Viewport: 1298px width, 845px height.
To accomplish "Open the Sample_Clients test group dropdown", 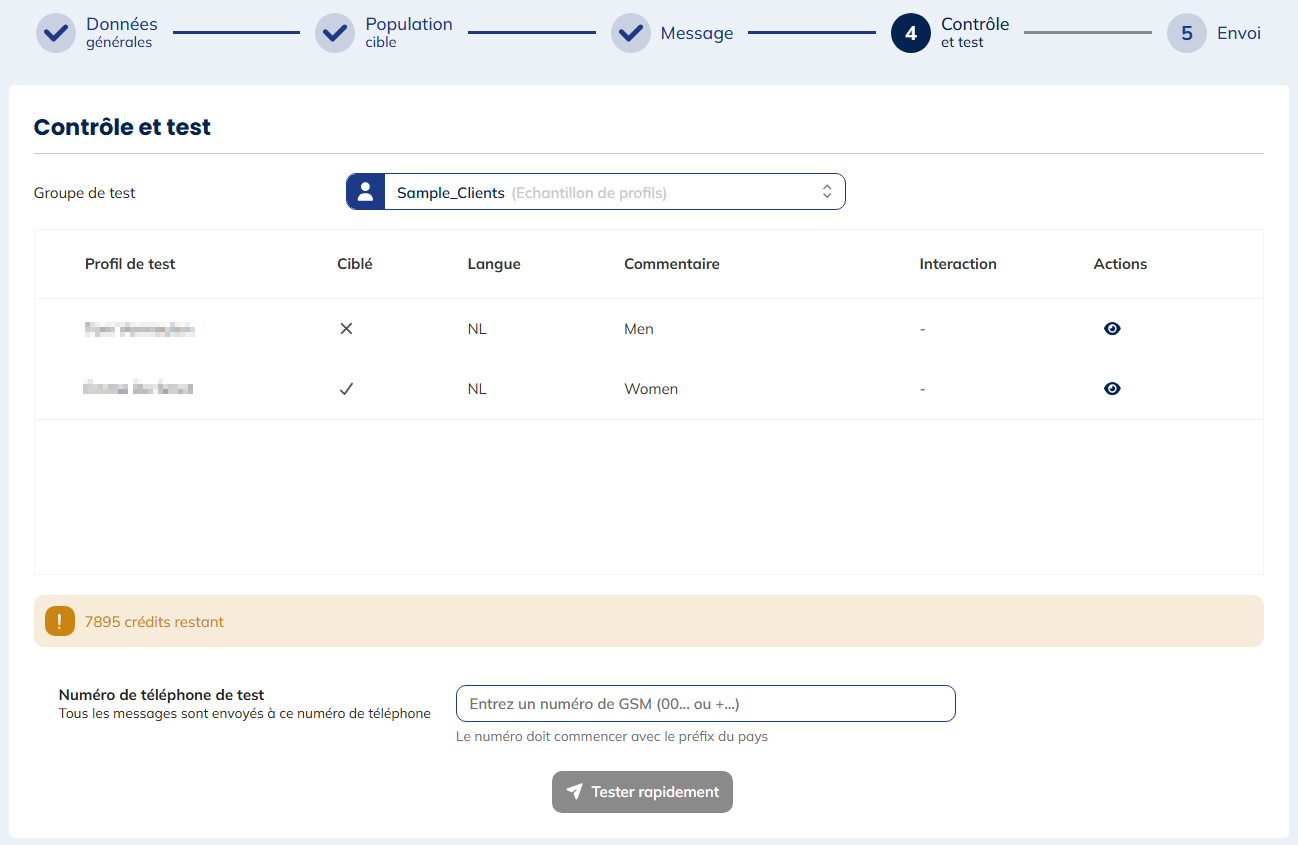I will 600,192.
